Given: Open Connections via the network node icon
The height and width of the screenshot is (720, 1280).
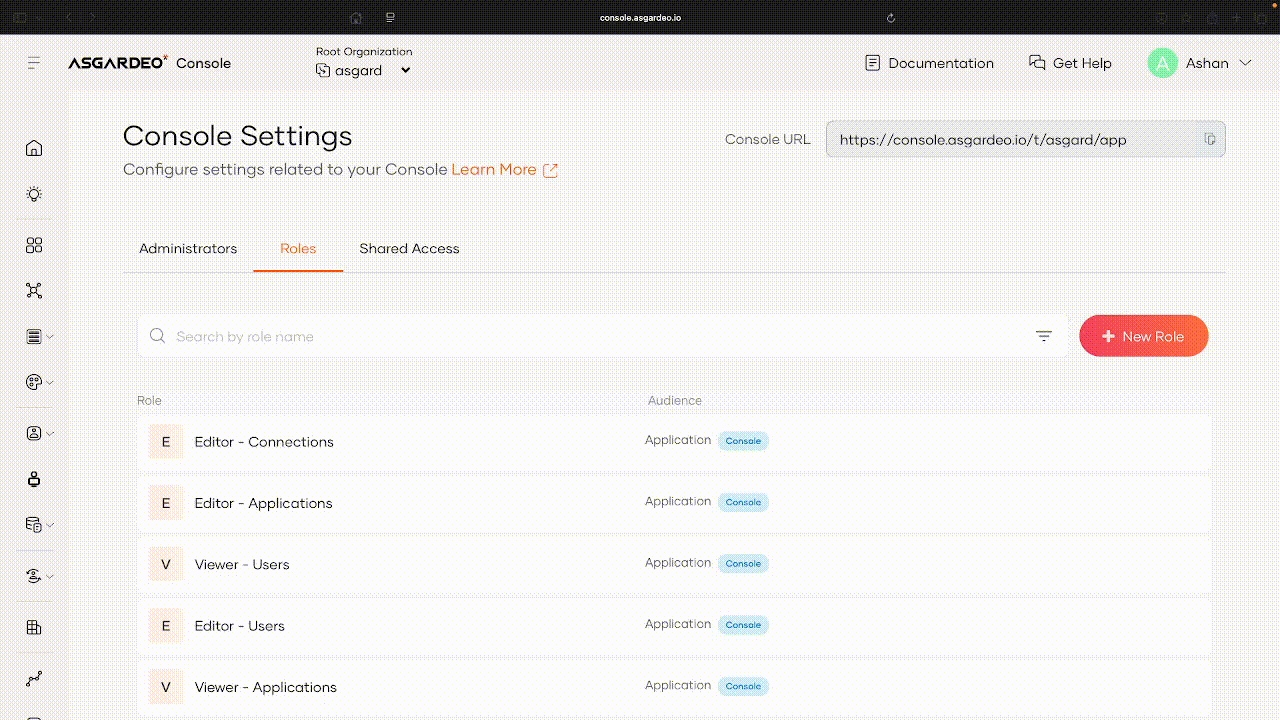Looking at the screenshot, I should pos(34,290).
